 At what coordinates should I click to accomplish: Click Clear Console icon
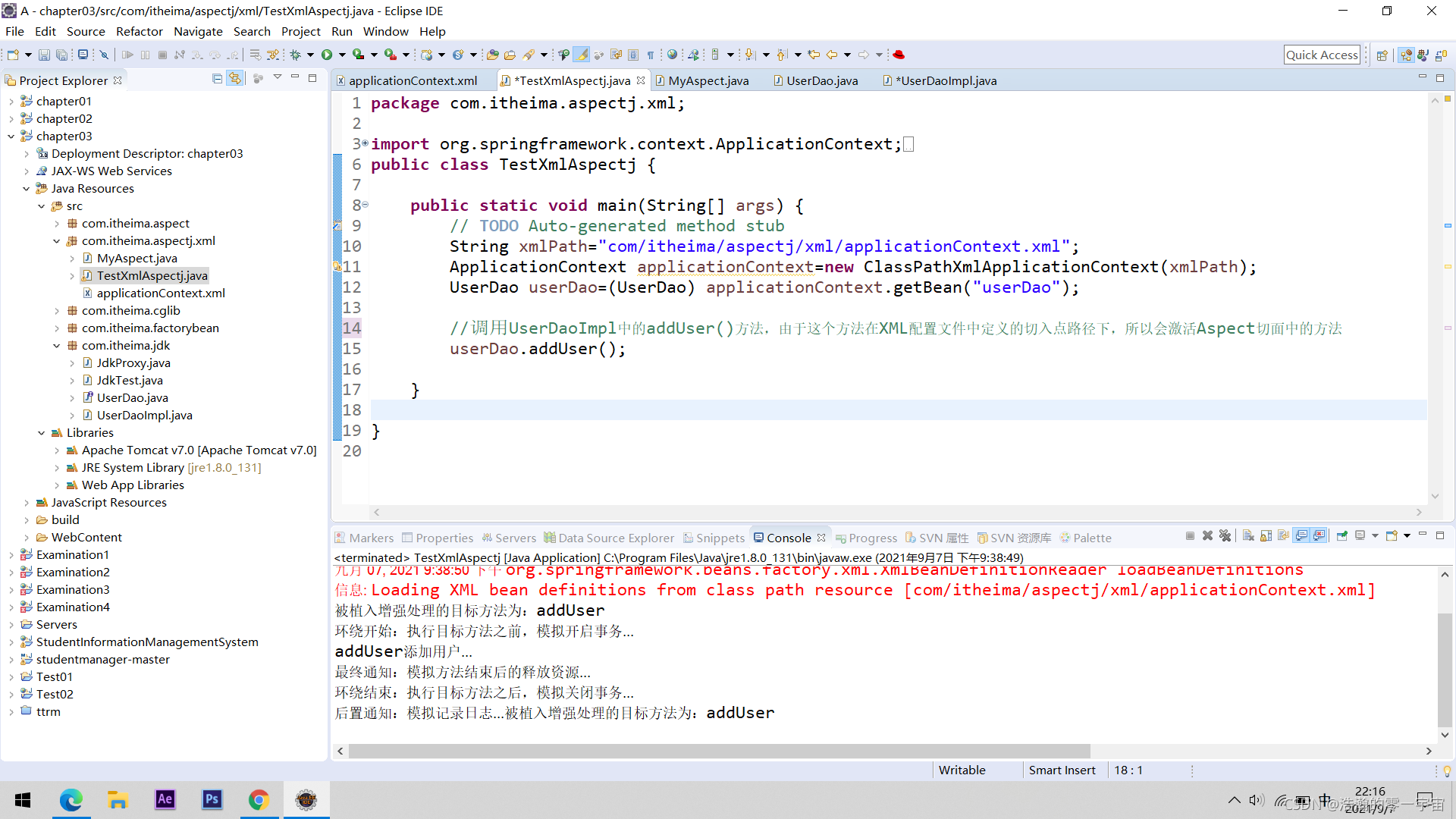[1248, 536]
